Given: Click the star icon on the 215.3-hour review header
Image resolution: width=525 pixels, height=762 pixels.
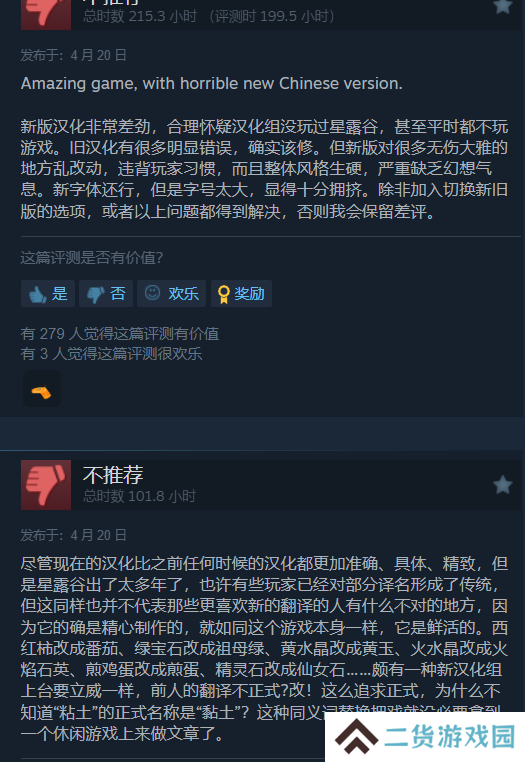Looking at the screenshot, I should click(502, 7).
